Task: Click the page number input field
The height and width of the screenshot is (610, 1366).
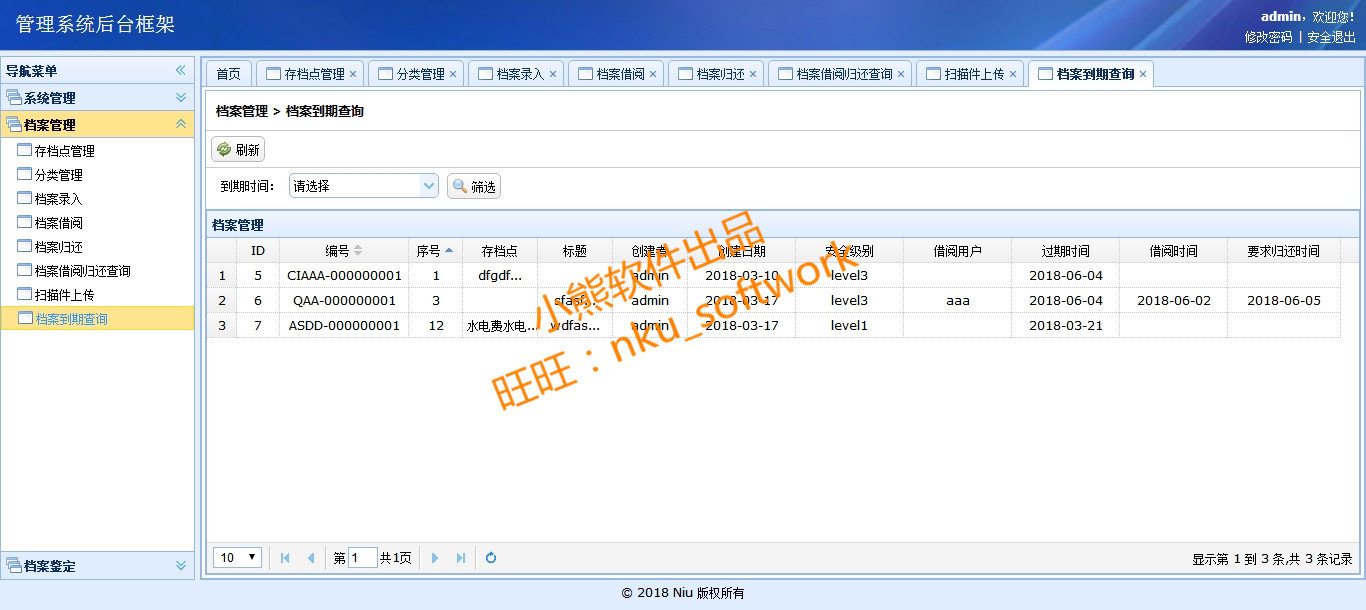Action: (362, 558)
